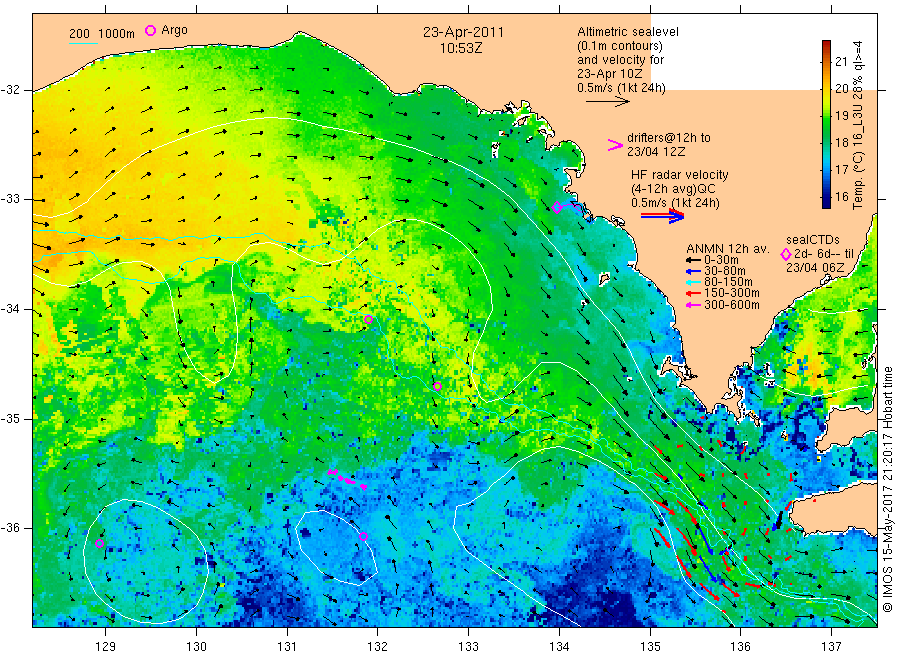
Task: Click the black altimetric velocity scale arrow
Action: [x=608, y=102]
